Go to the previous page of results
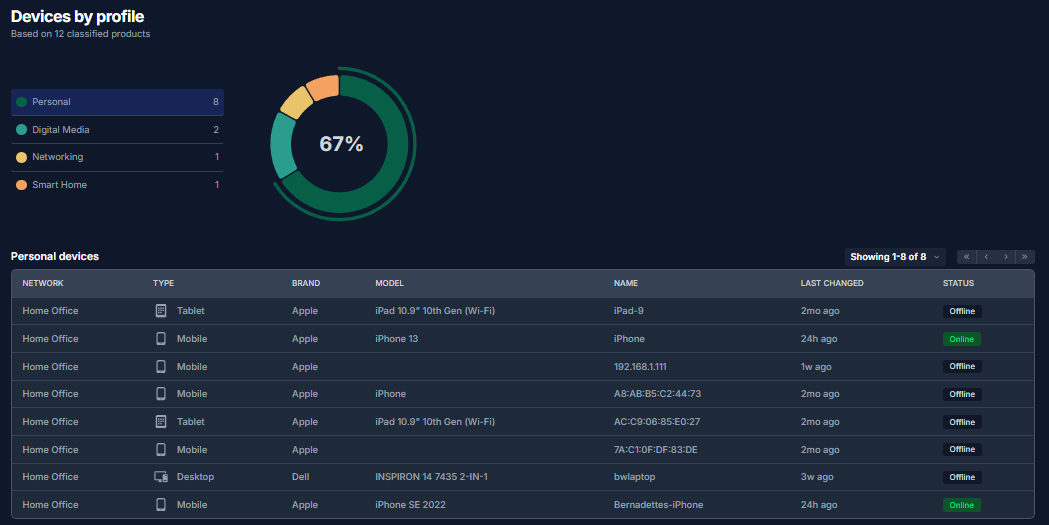Screen dimensions: 1049x525 tap(985, 257)
